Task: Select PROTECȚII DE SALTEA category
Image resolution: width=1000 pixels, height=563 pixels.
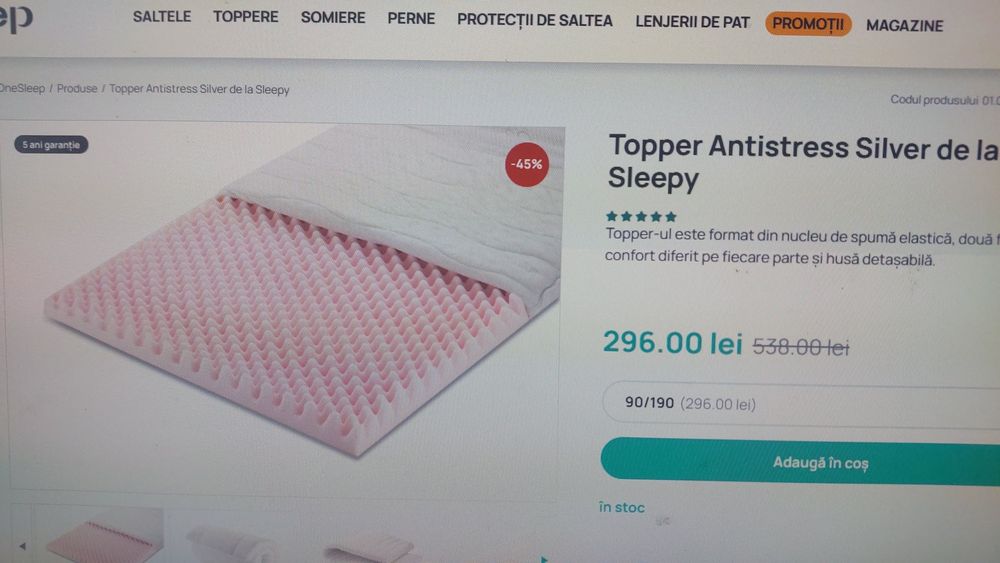Action: [534, 20]
